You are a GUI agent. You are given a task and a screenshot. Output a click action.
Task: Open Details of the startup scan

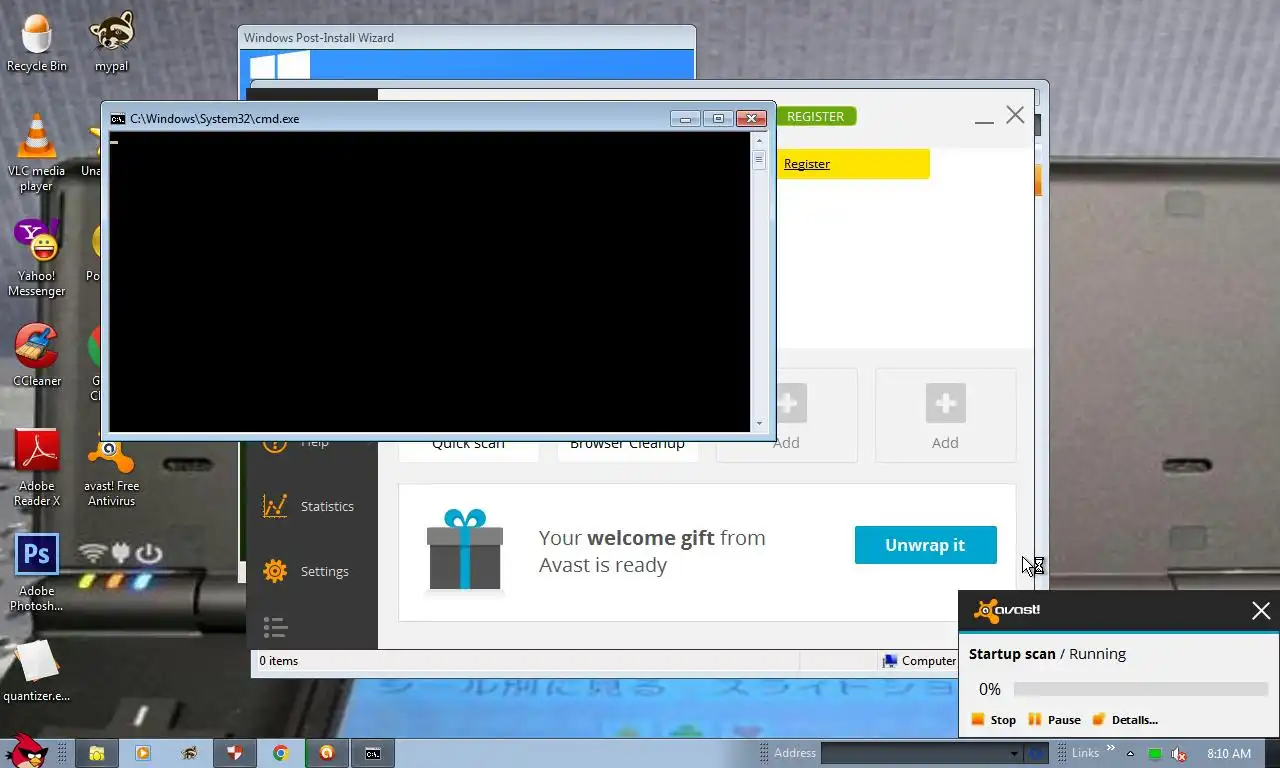[x=1125, y=720]
